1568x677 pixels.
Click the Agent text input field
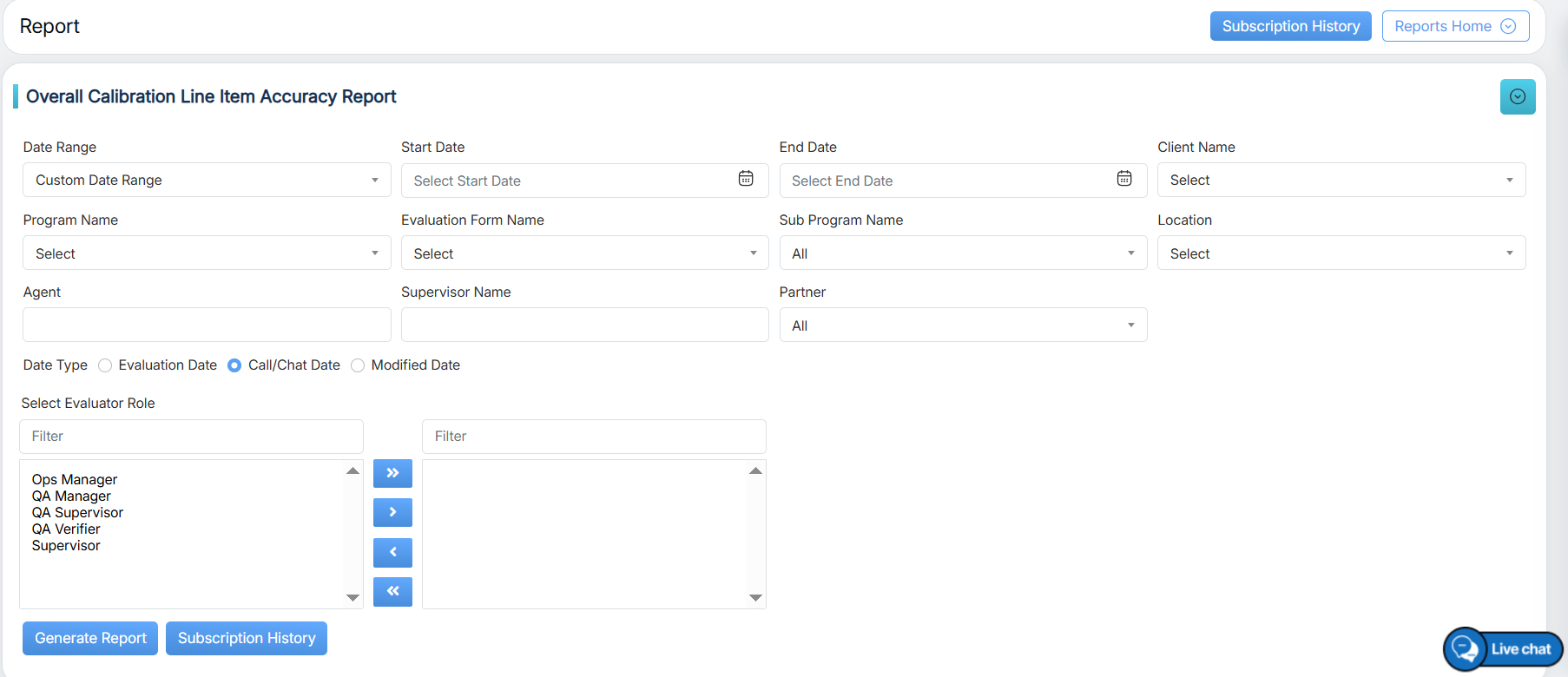tap(207, 325)
